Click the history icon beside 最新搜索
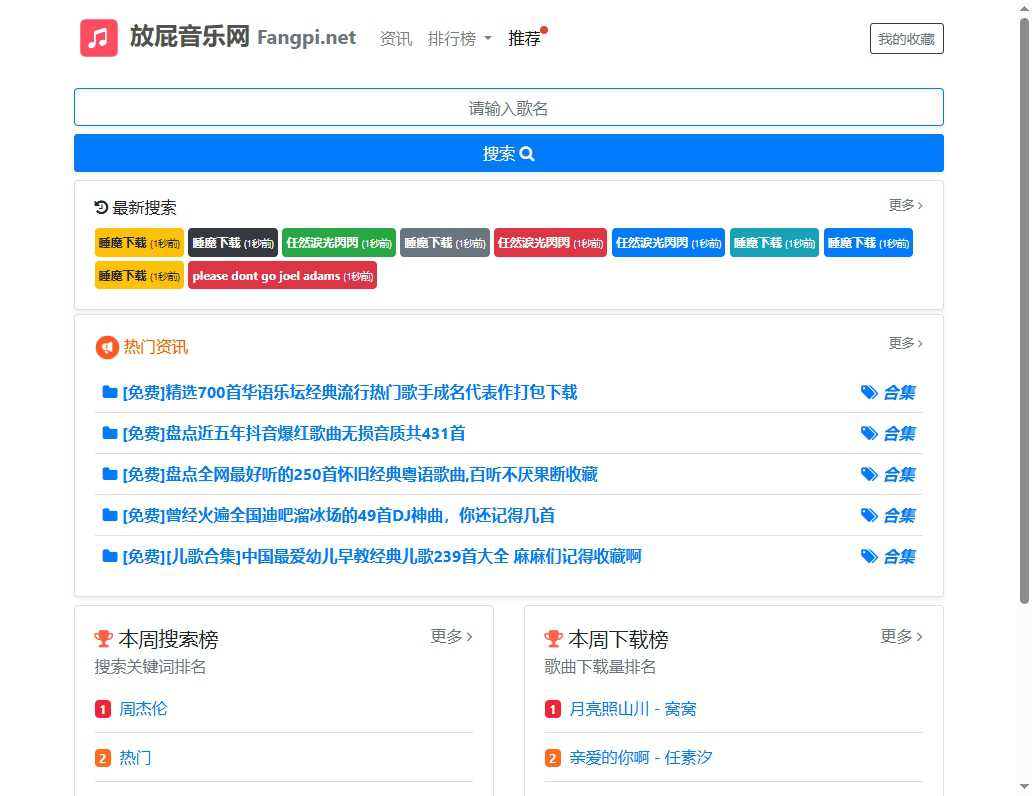 tap(101, 207)
